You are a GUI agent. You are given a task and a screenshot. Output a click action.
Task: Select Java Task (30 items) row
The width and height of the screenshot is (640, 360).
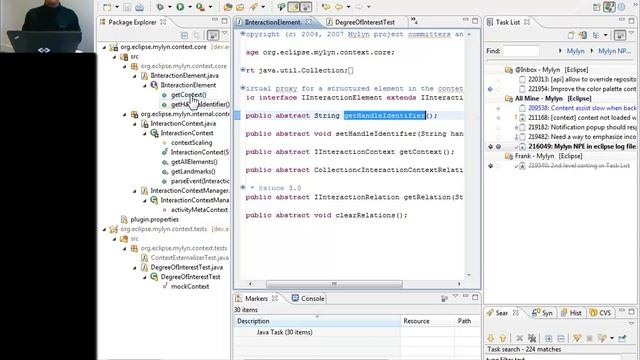(284, 332)
